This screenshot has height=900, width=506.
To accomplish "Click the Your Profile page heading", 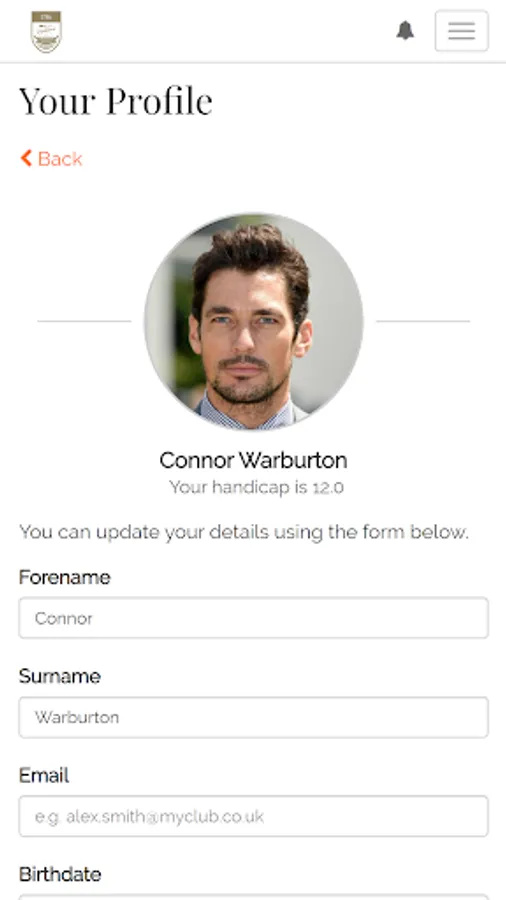I will [116, 101].
